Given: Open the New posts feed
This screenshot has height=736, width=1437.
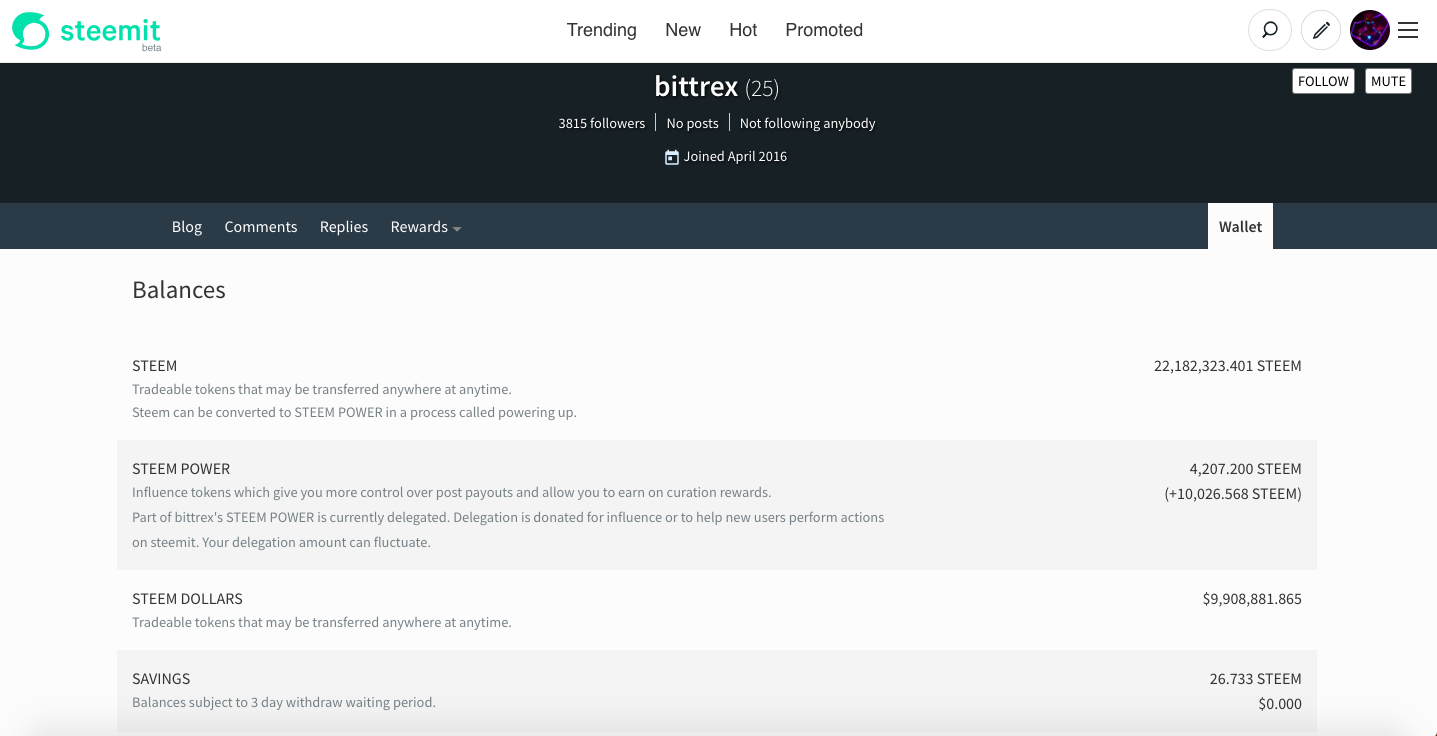Looking at the screenshot, I should pos(683,30).
